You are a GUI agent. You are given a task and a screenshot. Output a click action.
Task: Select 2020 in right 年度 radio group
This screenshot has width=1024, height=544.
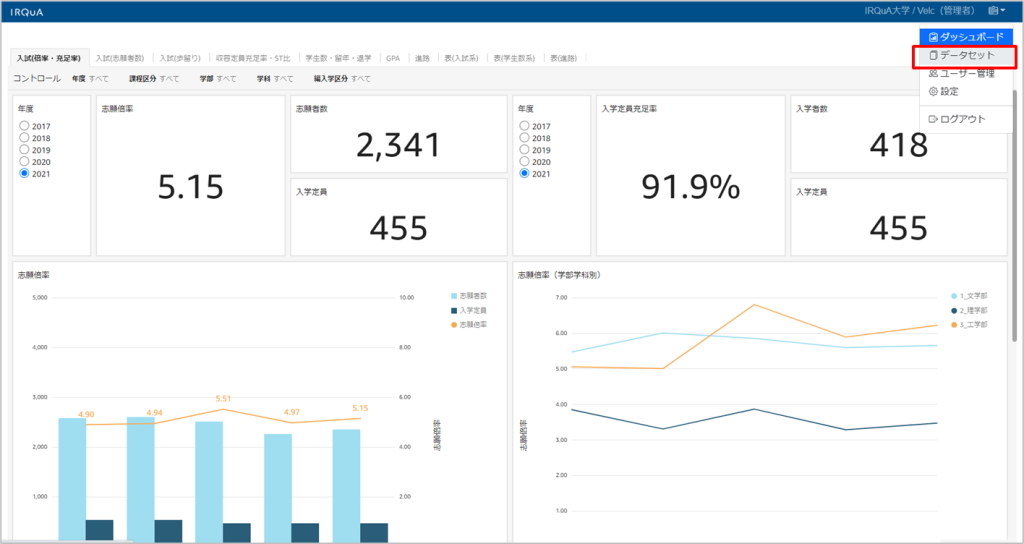(x=524, y=162)
